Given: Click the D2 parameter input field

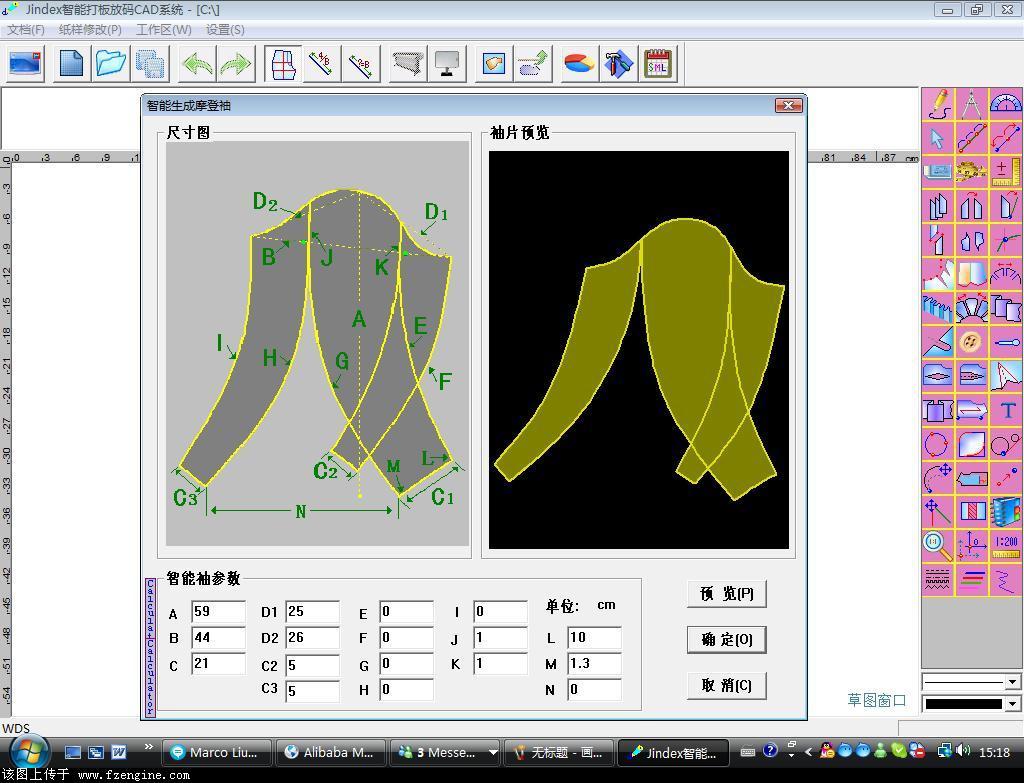Looking at the screenshot, I should coord(312,637).
